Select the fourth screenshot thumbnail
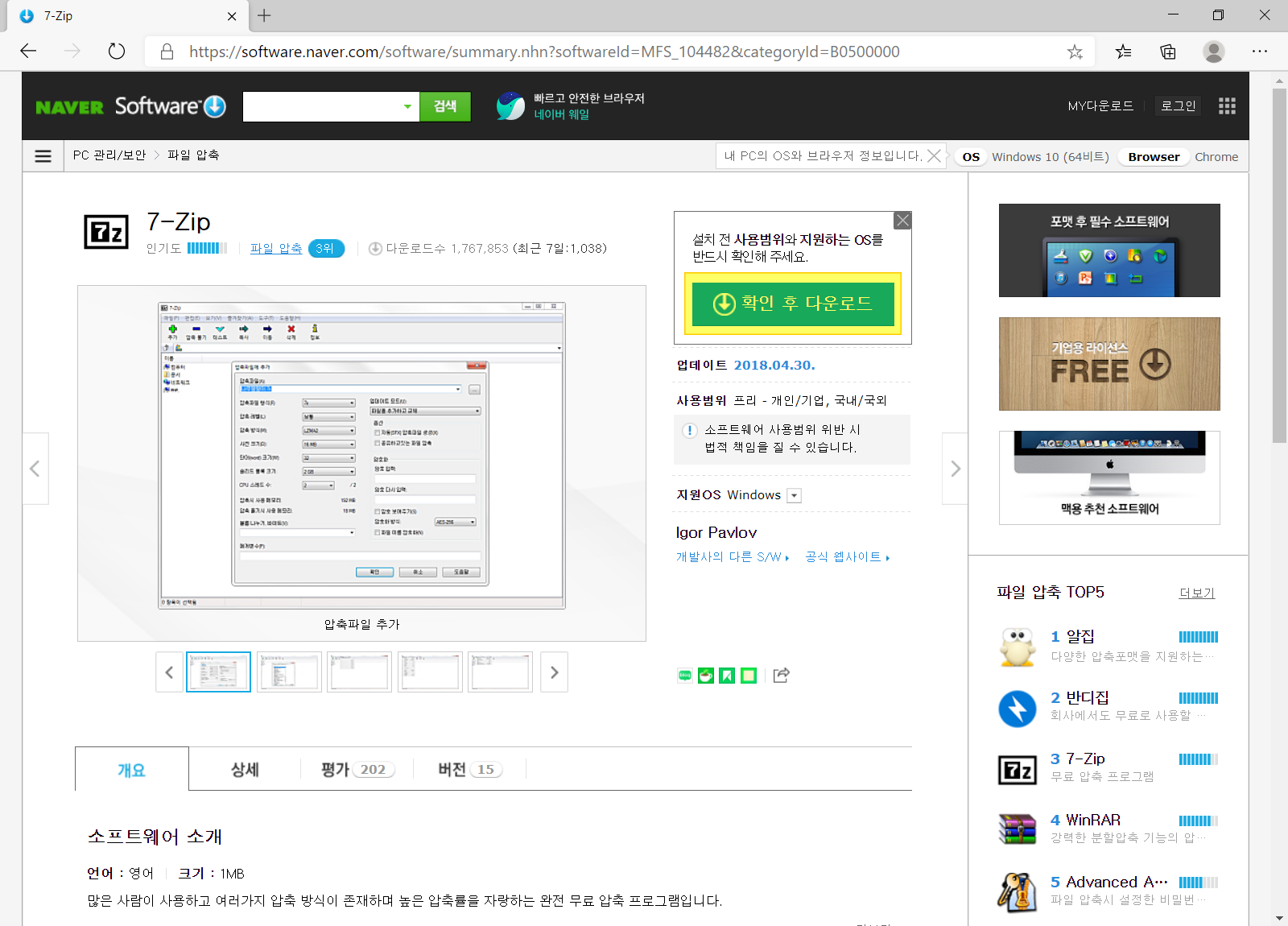This screenshot has height=926, width=1288. click(430, 672)
